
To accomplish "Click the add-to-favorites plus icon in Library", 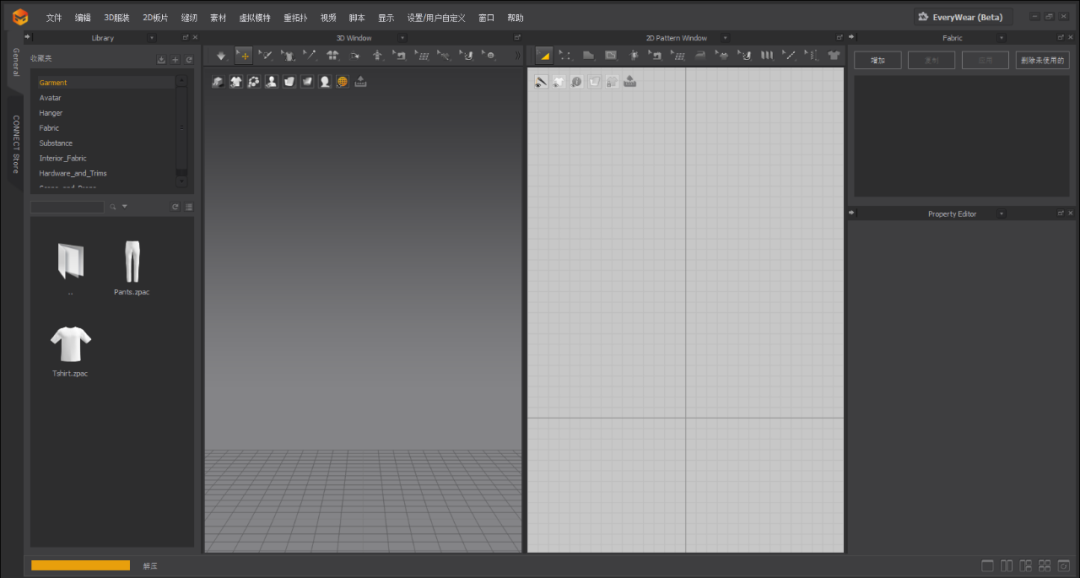I will click(x=175, y=60).
